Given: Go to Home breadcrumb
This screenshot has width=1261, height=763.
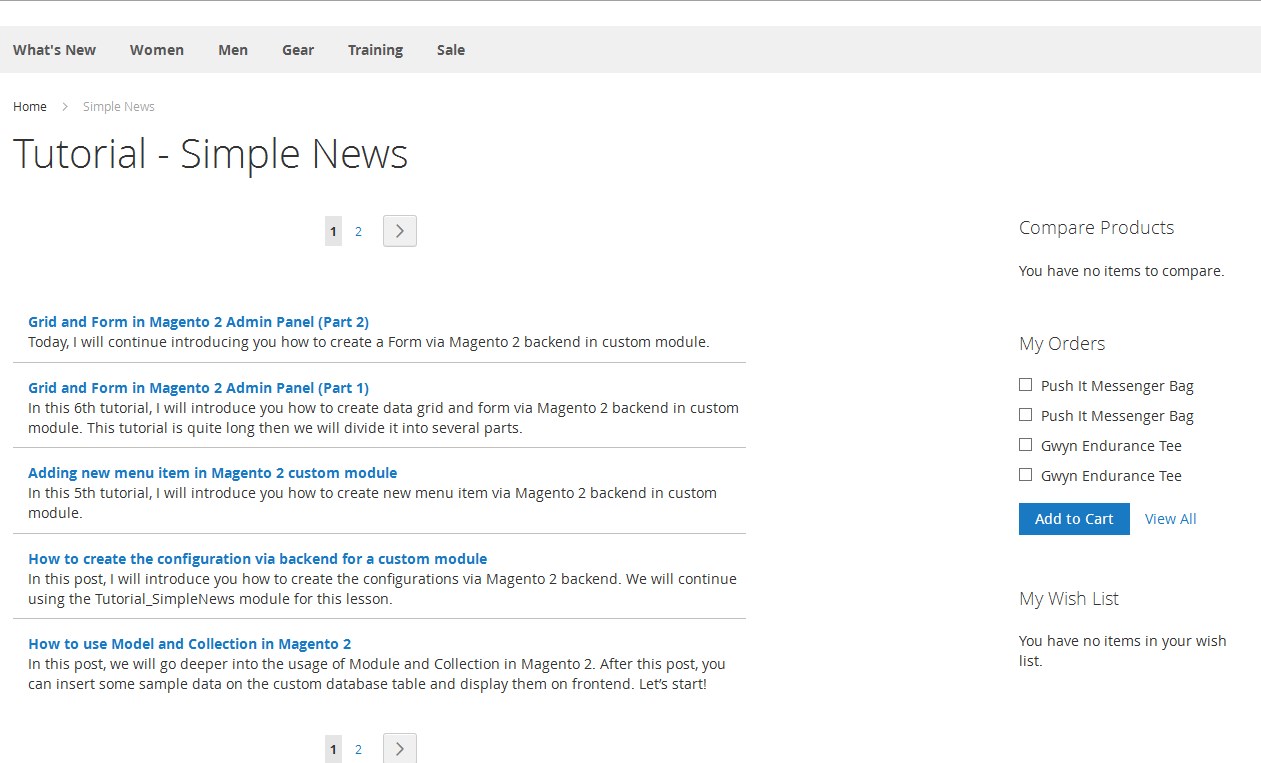Looking at the screenshot, I should [30, 107].
